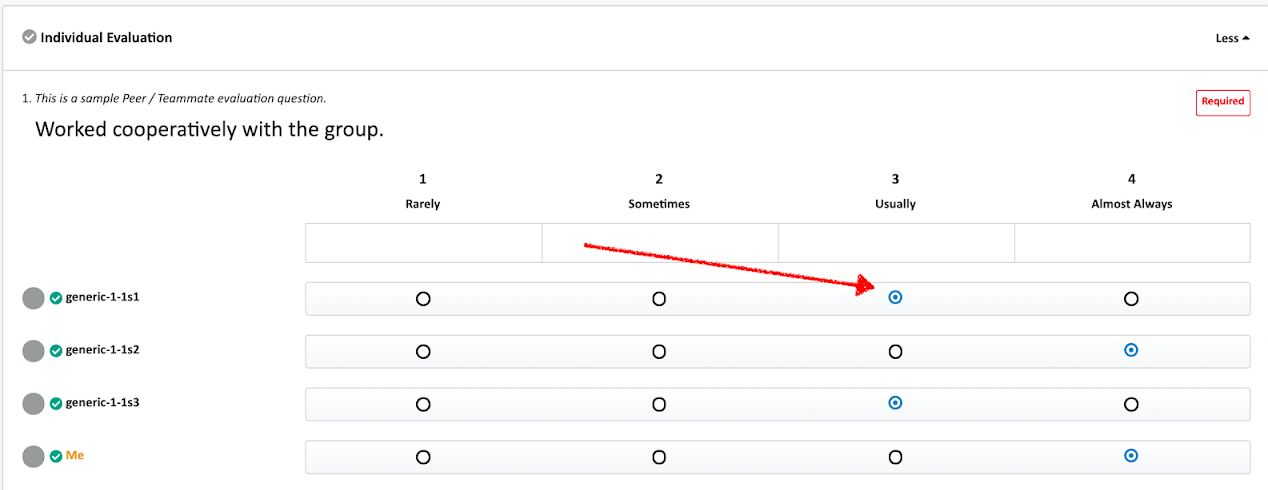This screenshot has width=1268, height=490.
Task: Click the green check next to generic-1-1s2
Action: (56, 351)
